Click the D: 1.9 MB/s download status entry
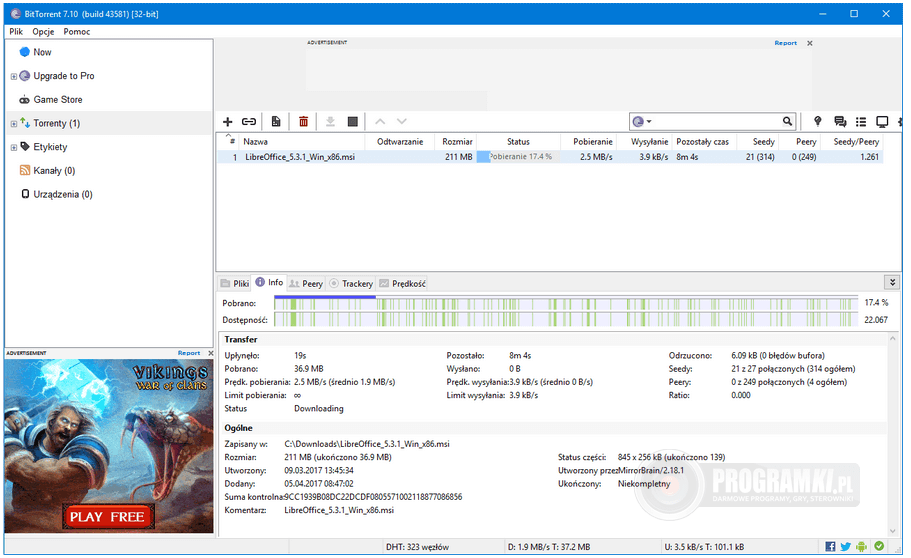This screenshot has height=558, width=911. point(548,547)
